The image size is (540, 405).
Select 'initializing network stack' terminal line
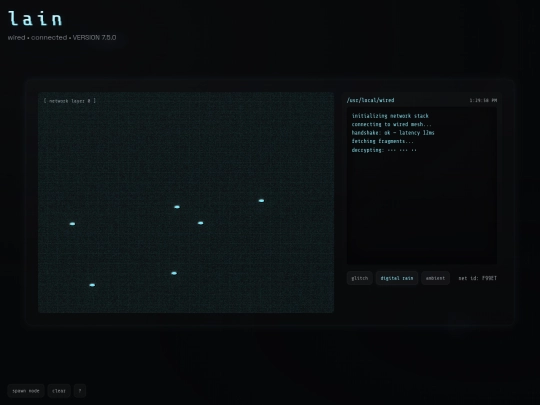click(x=390, y=116)
